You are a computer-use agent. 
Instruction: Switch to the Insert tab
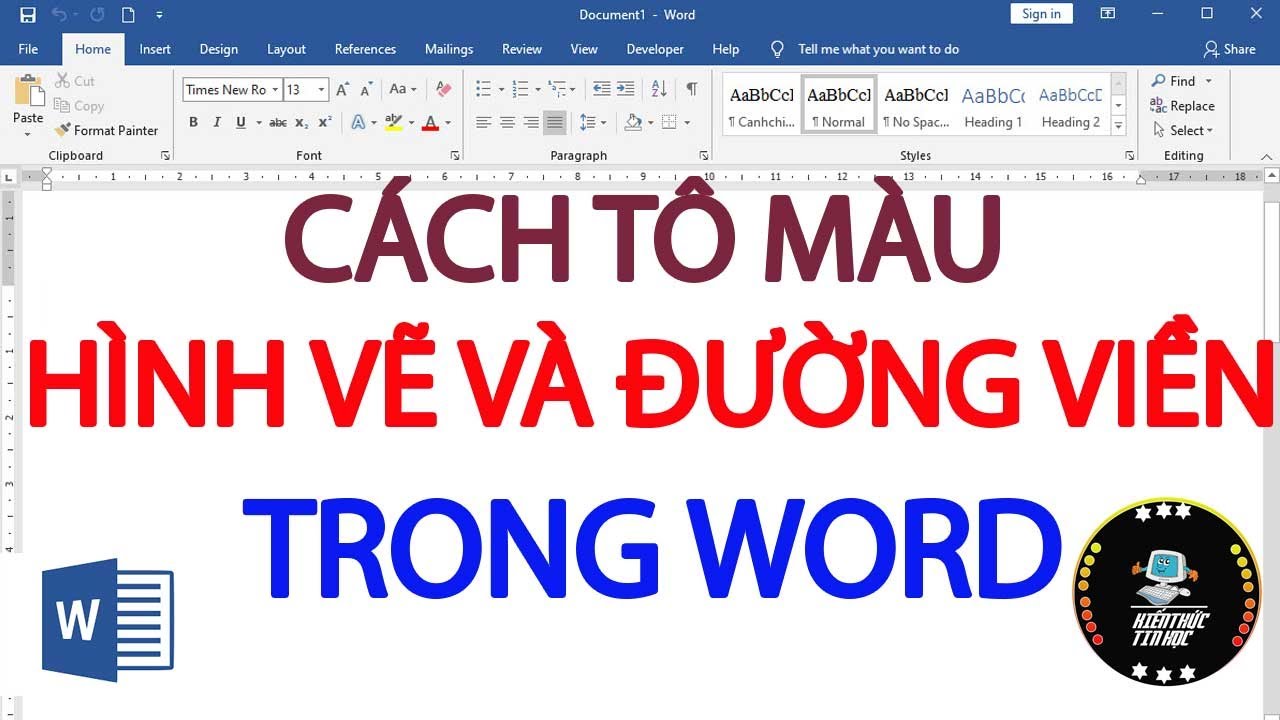coord(155,49)
